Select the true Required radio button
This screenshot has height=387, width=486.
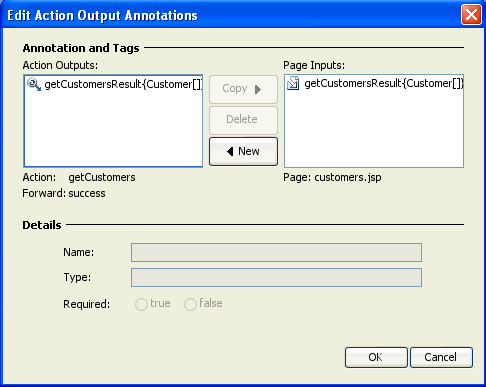point(141,304)
